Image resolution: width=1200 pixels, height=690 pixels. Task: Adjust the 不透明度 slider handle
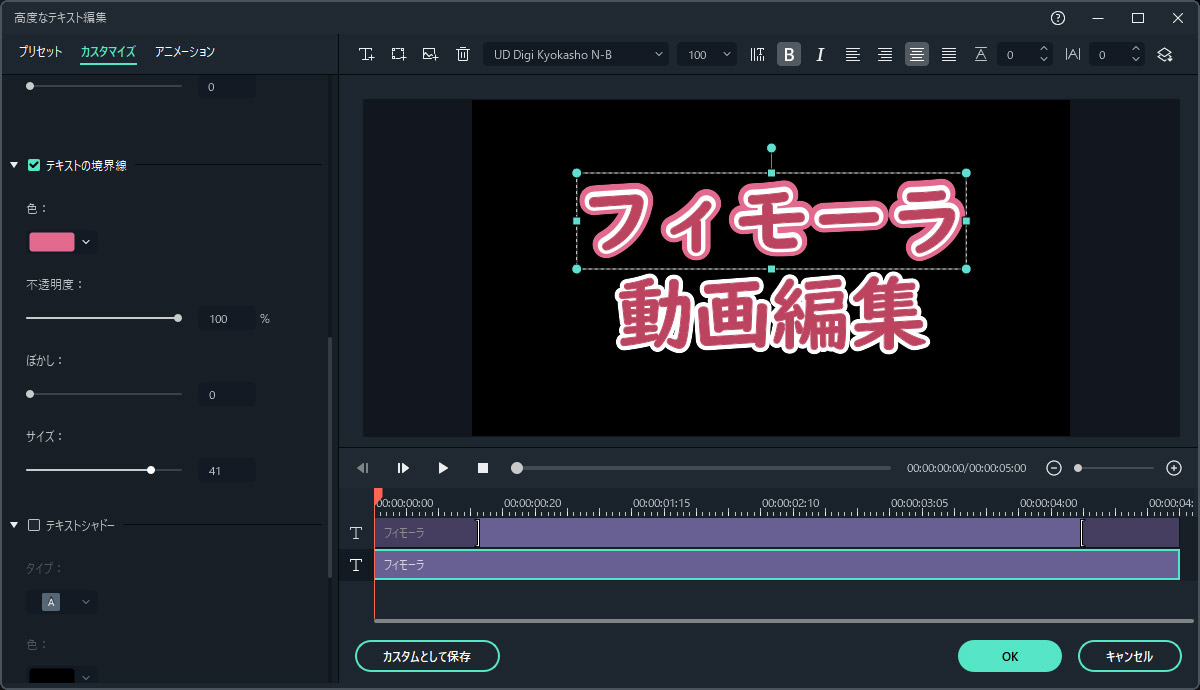tap(178, 318)
